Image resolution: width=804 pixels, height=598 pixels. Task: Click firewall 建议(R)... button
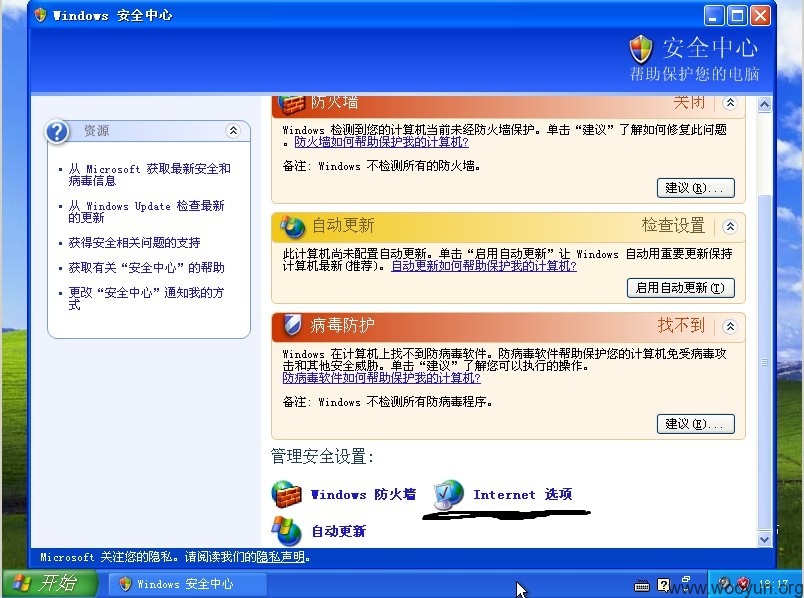tap(695, 188)
